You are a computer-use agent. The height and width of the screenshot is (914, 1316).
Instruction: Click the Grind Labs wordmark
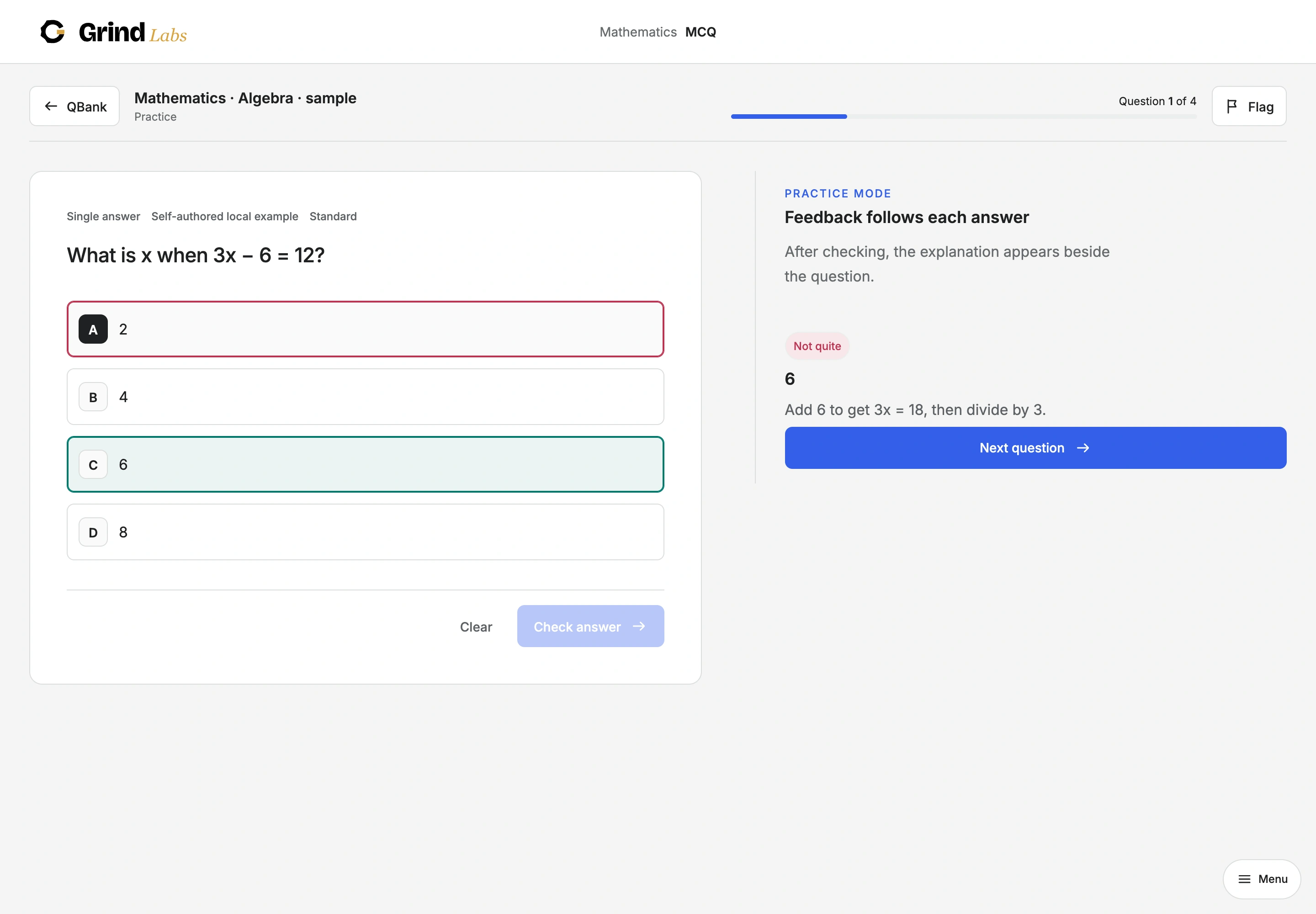click(x=133, y=32)
